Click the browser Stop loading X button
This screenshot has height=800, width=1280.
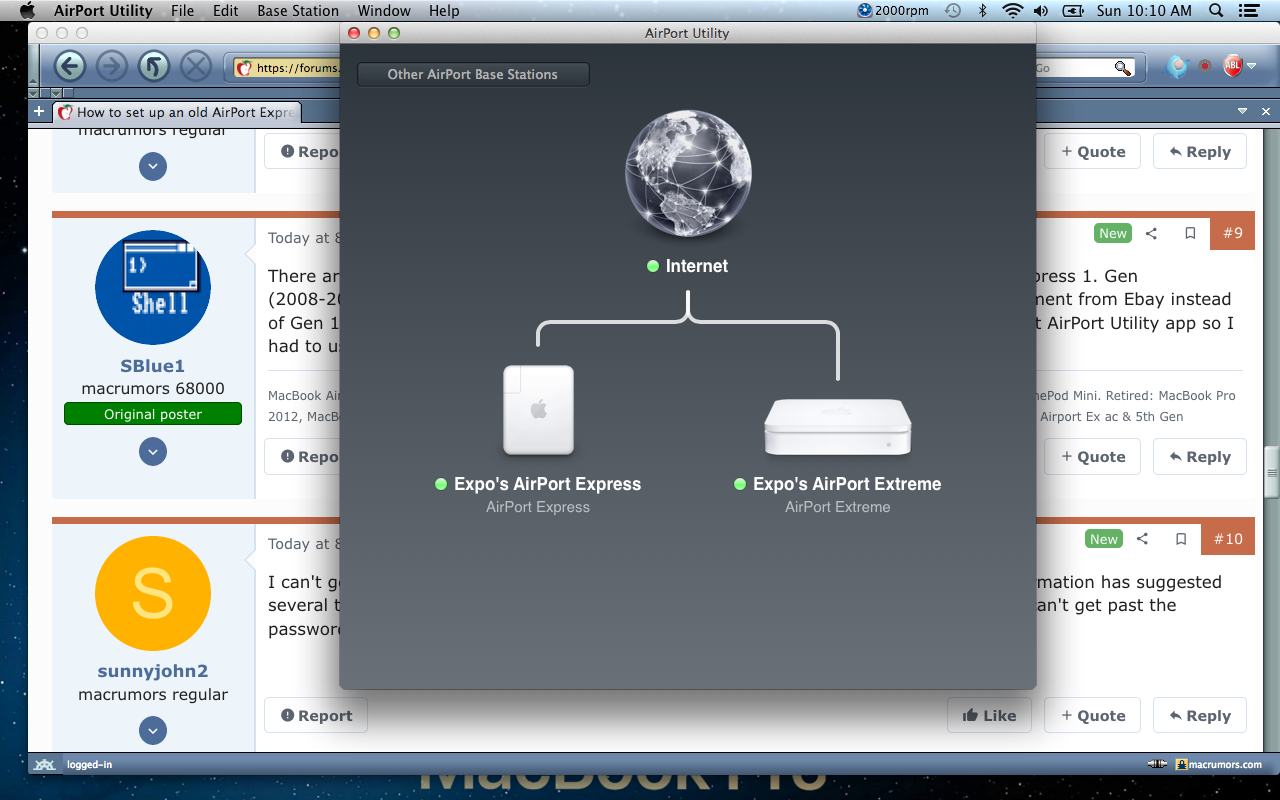[x=195, y=67]
